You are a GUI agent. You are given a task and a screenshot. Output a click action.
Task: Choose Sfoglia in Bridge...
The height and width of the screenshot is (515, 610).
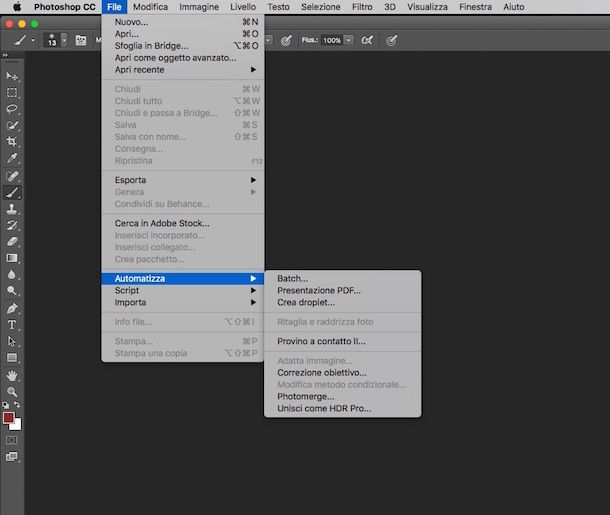click(x=183, y=46)
